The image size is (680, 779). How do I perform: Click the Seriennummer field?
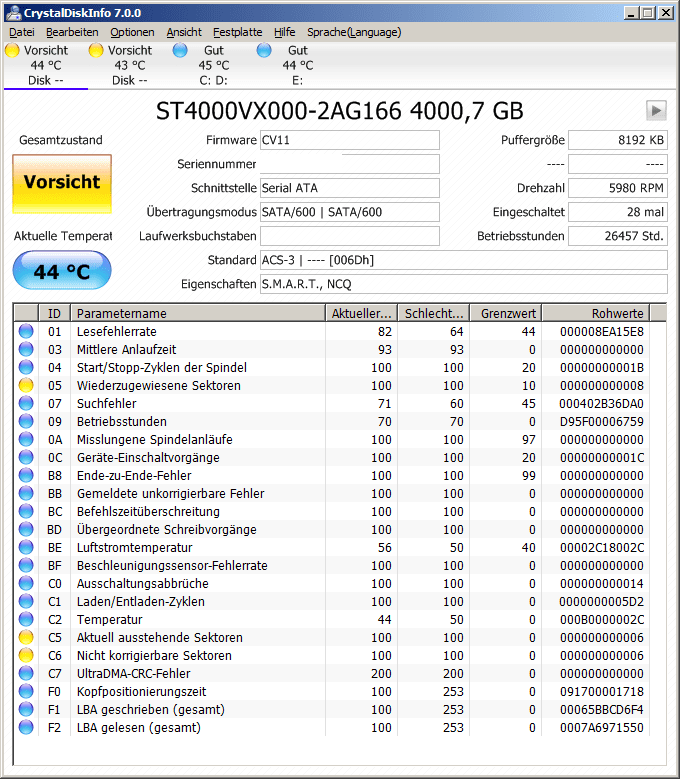tap(350, 164)
